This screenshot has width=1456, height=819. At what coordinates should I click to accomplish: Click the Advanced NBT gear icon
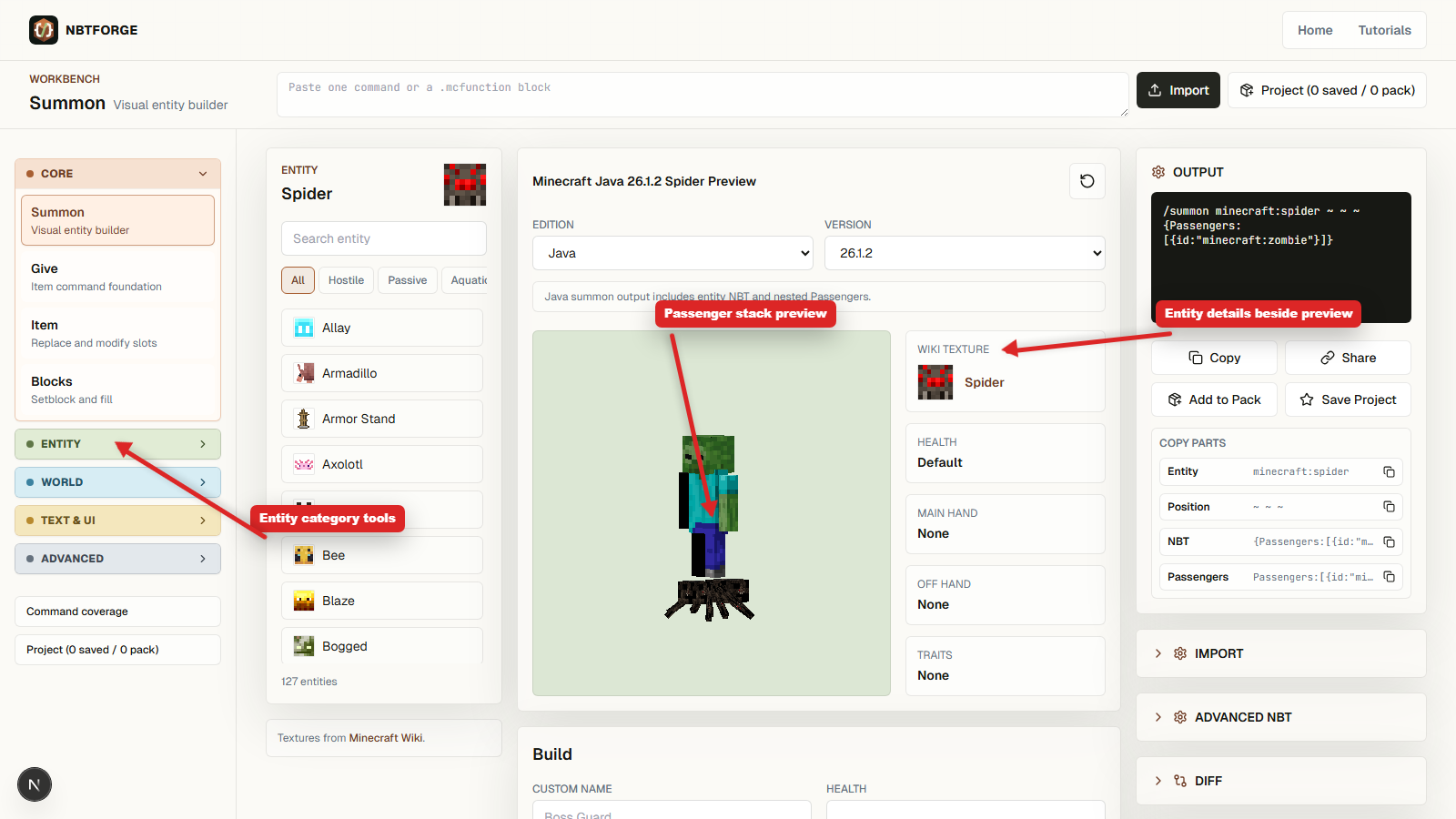[x=1180, y=717]
